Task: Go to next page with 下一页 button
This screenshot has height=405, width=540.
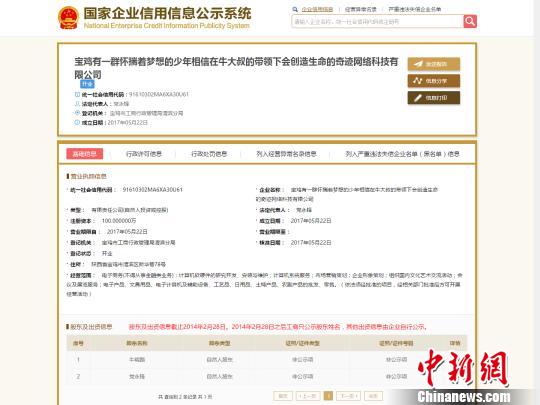Action: (x=348, y=396)
